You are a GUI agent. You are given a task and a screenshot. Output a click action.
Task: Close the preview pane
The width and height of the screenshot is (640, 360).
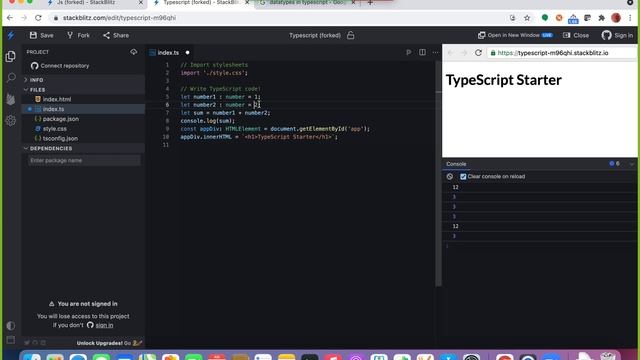click(576, 36)
